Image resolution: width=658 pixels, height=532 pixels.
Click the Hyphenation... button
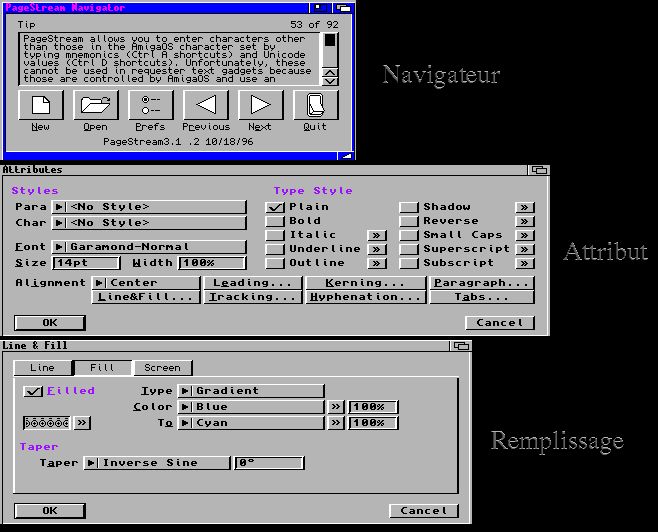click(x=366, y=297)
